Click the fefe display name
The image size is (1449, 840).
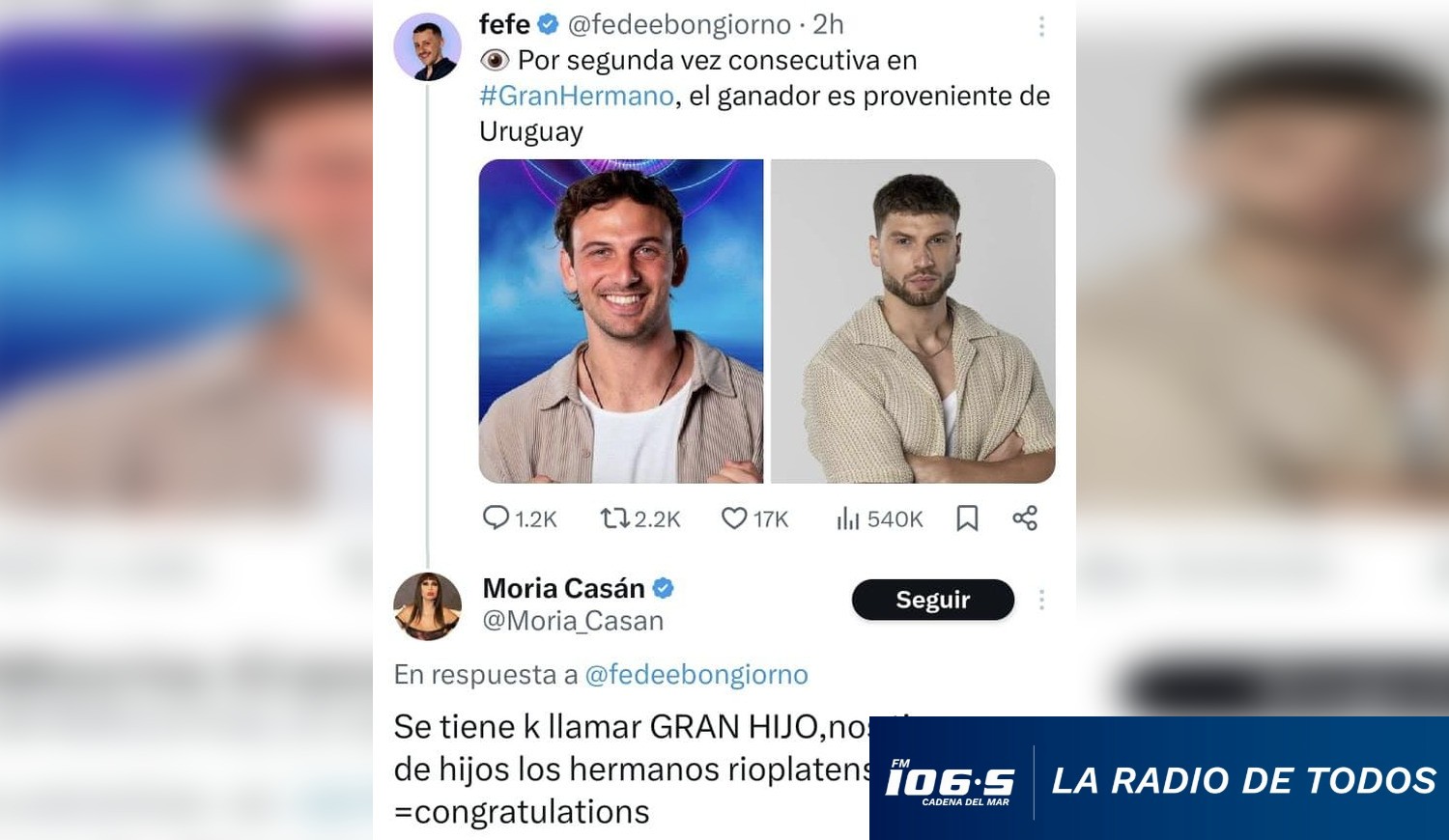tap(504, 24)
